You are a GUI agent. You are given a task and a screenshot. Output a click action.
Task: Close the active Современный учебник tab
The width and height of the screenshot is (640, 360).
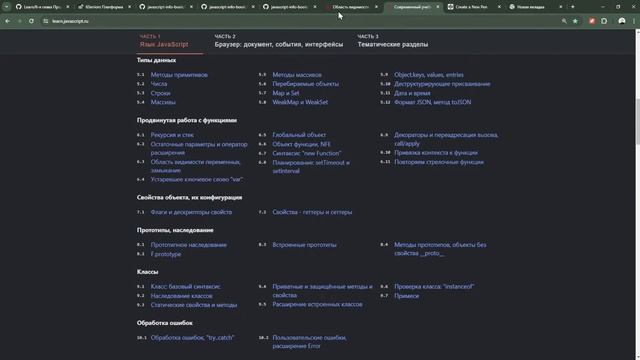pos(438,7)
